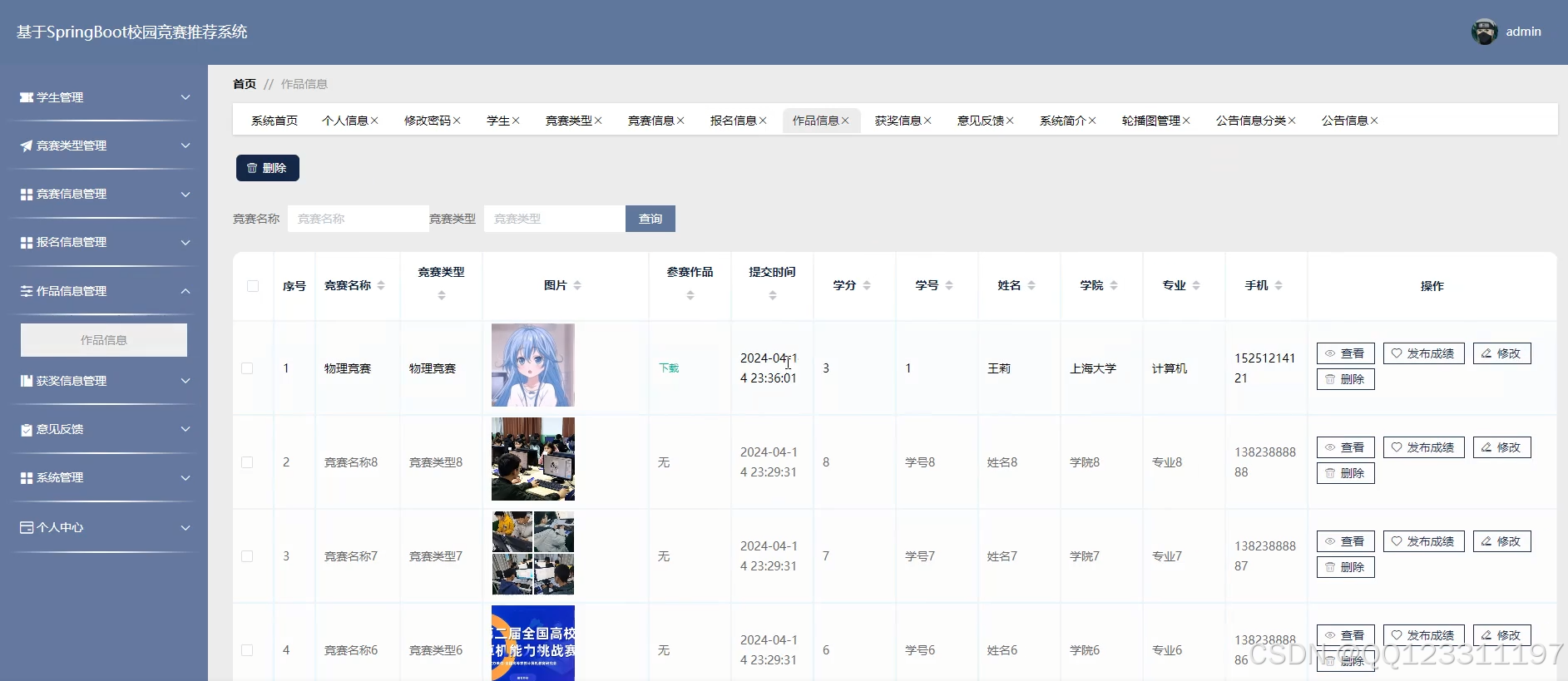Click the 竞赛类型管理 paper-plane icon
This screenshot has width=1568, height=681.
pos(27,146)
